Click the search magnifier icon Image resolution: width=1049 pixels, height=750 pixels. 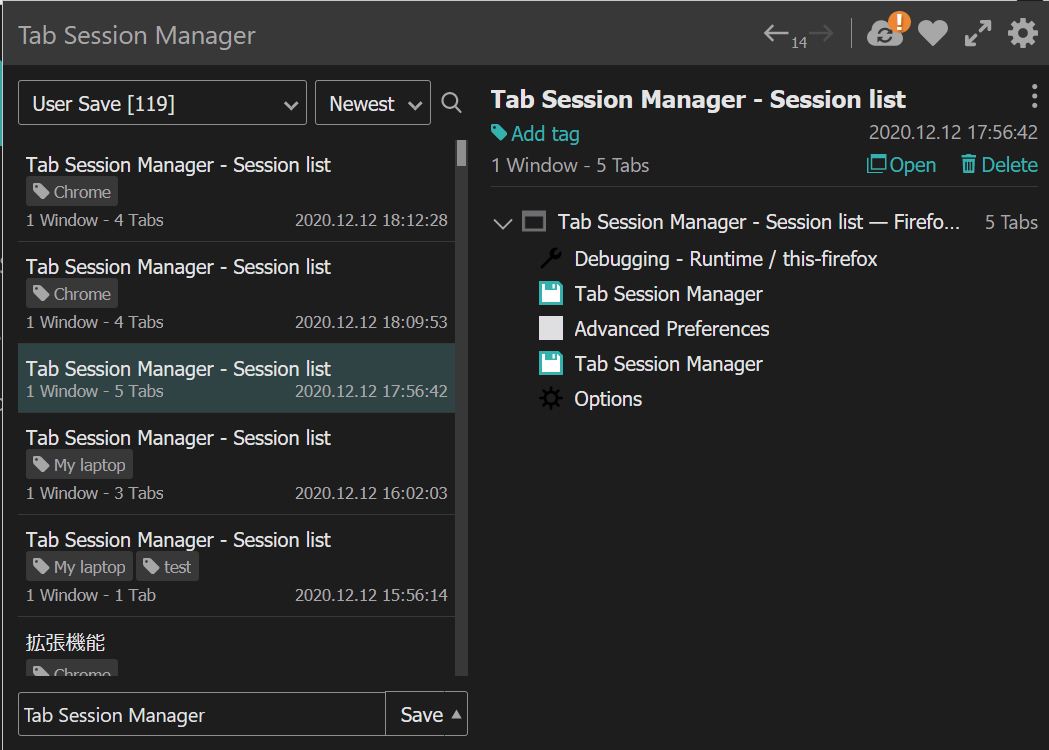click(452, 103)
